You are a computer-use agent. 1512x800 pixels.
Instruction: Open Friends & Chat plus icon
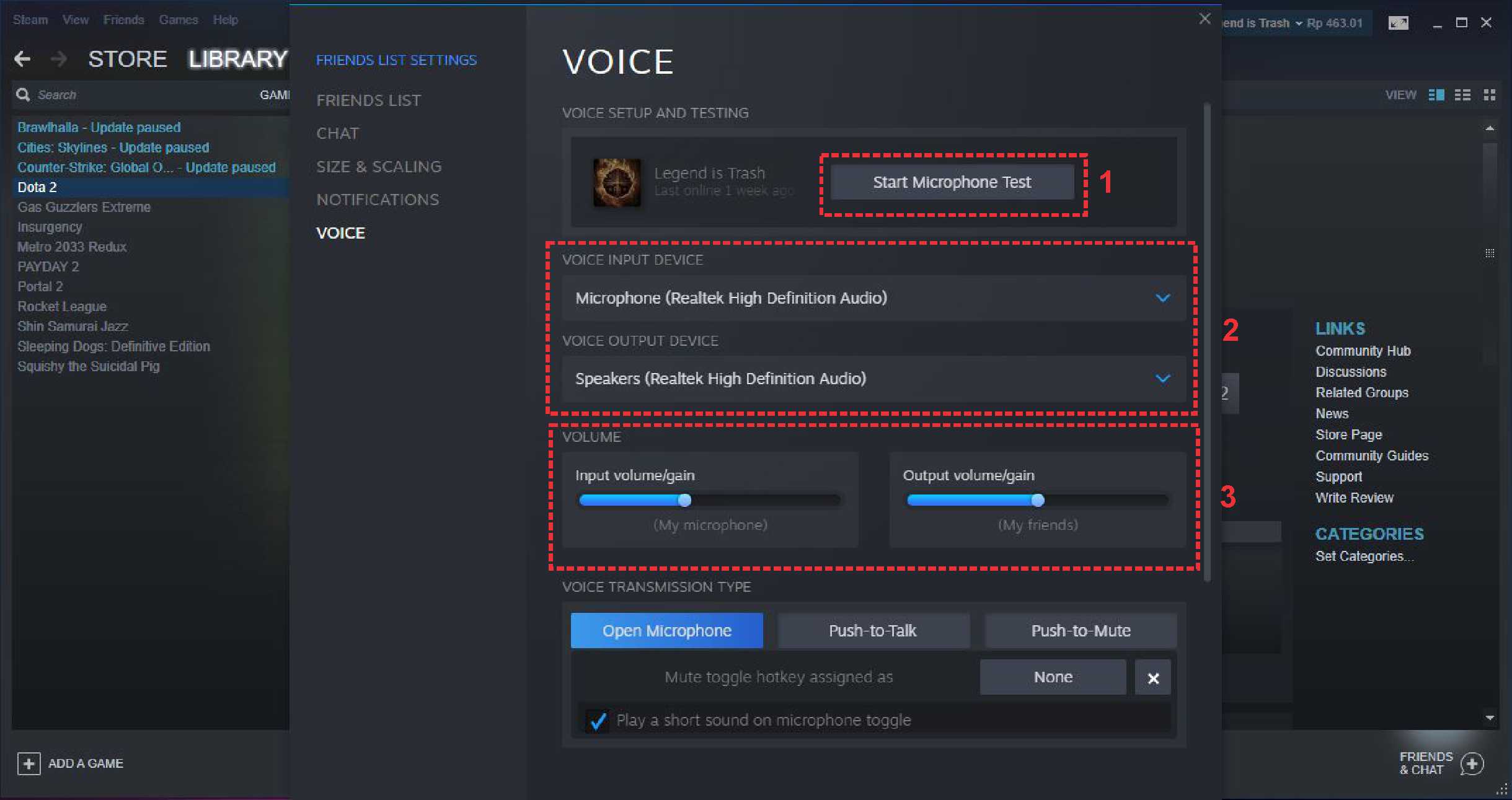tap(1472, 763)
